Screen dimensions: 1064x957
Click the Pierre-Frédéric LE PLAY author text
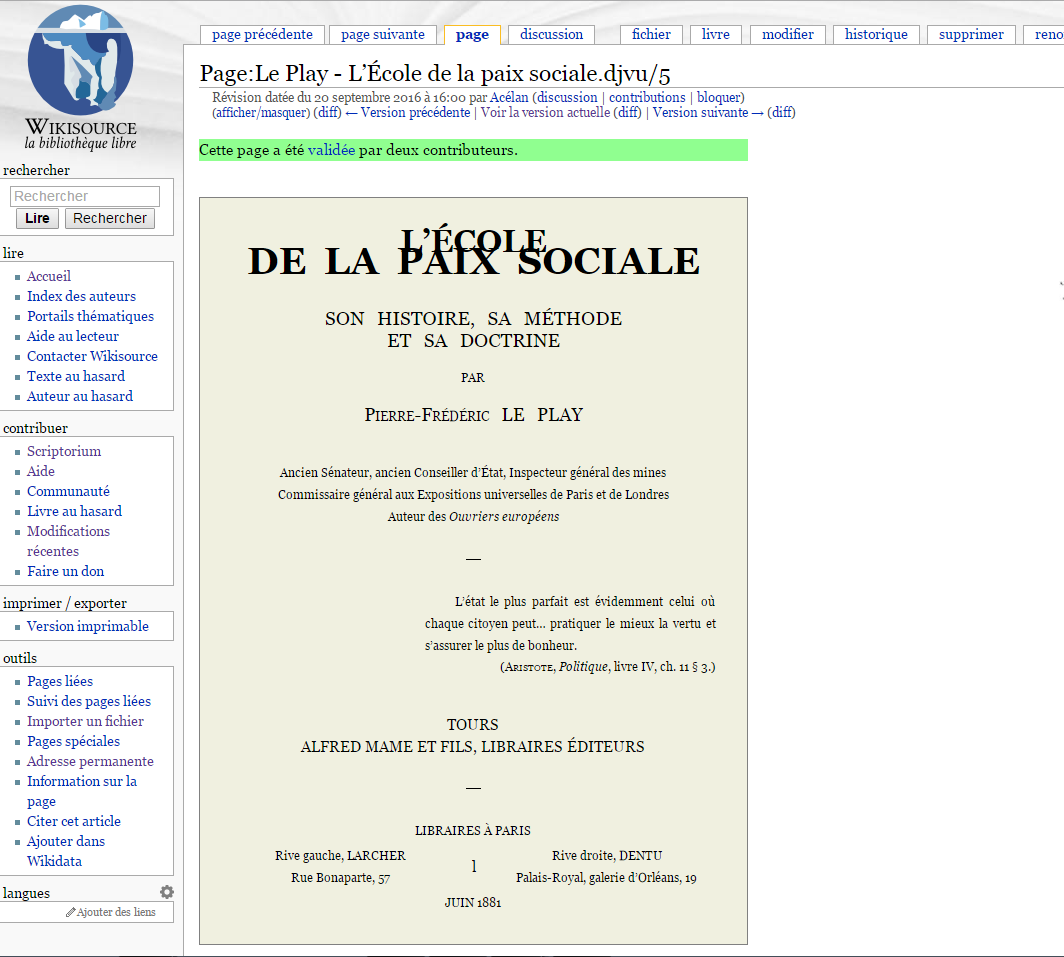(x=474, y=415)
